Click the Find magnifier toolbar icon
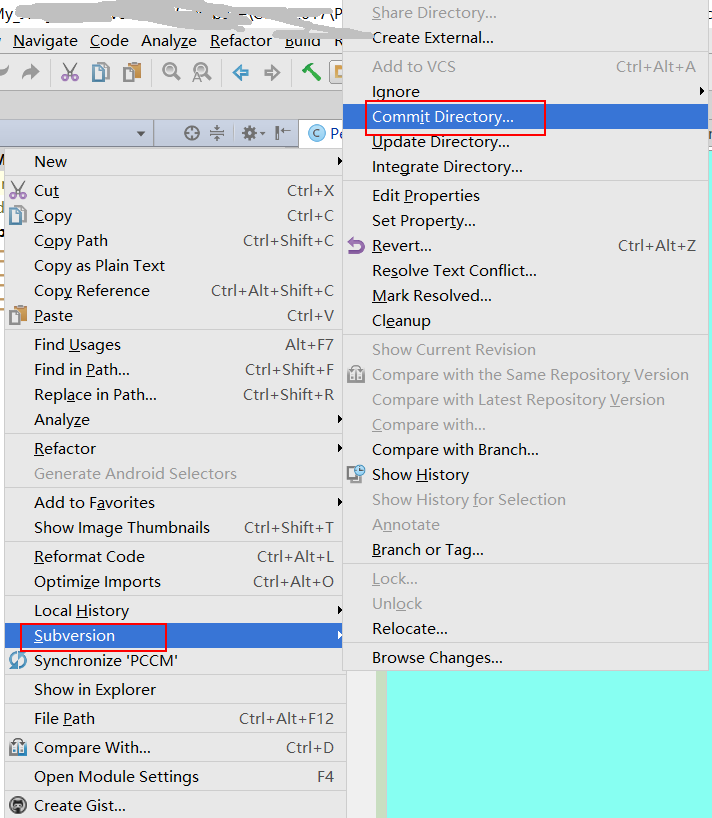Screen dimensions: 712x818 [x=171, y=71]
